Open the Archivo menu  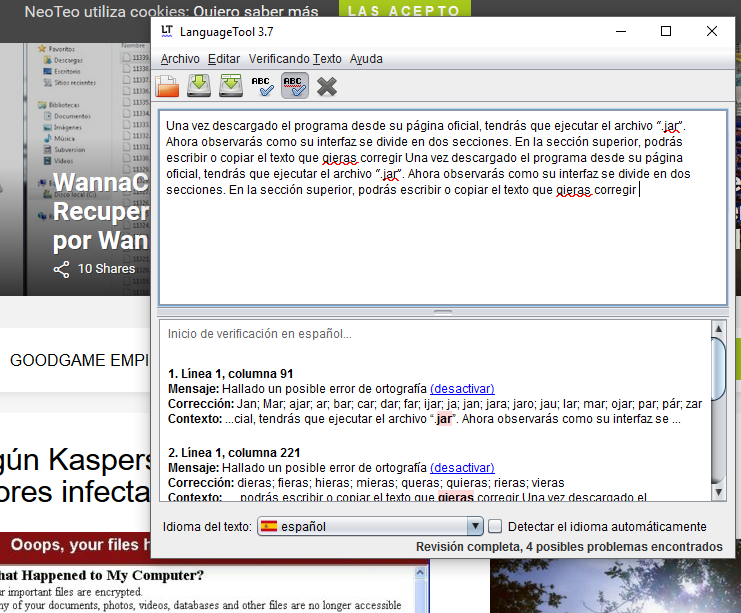(180, 59)
